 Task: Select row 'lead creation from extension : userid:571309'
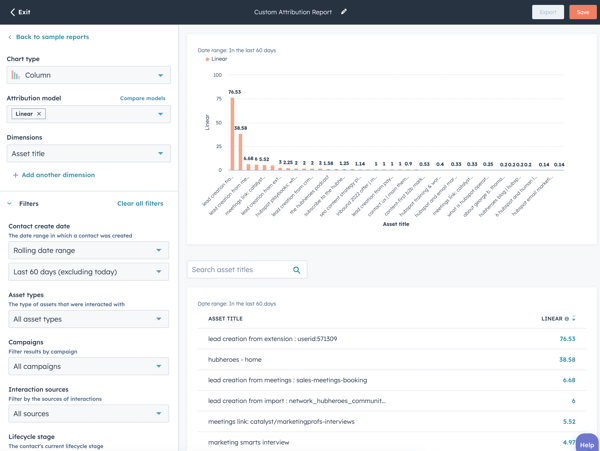[x=391, y=339]
